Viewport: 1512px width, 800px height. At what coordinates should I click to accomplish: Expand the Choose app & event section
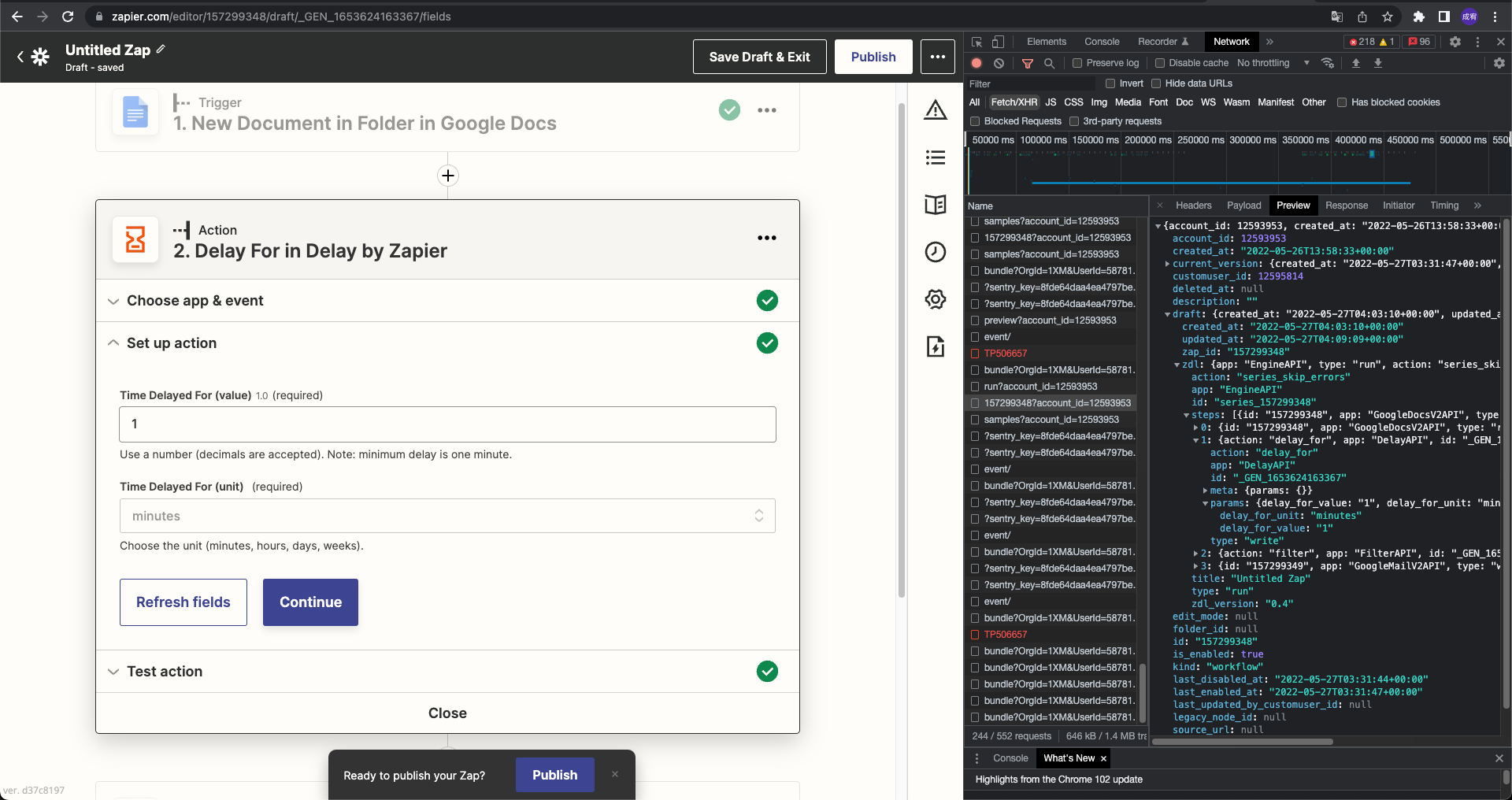pyautogui.click(x=447, y=301)
